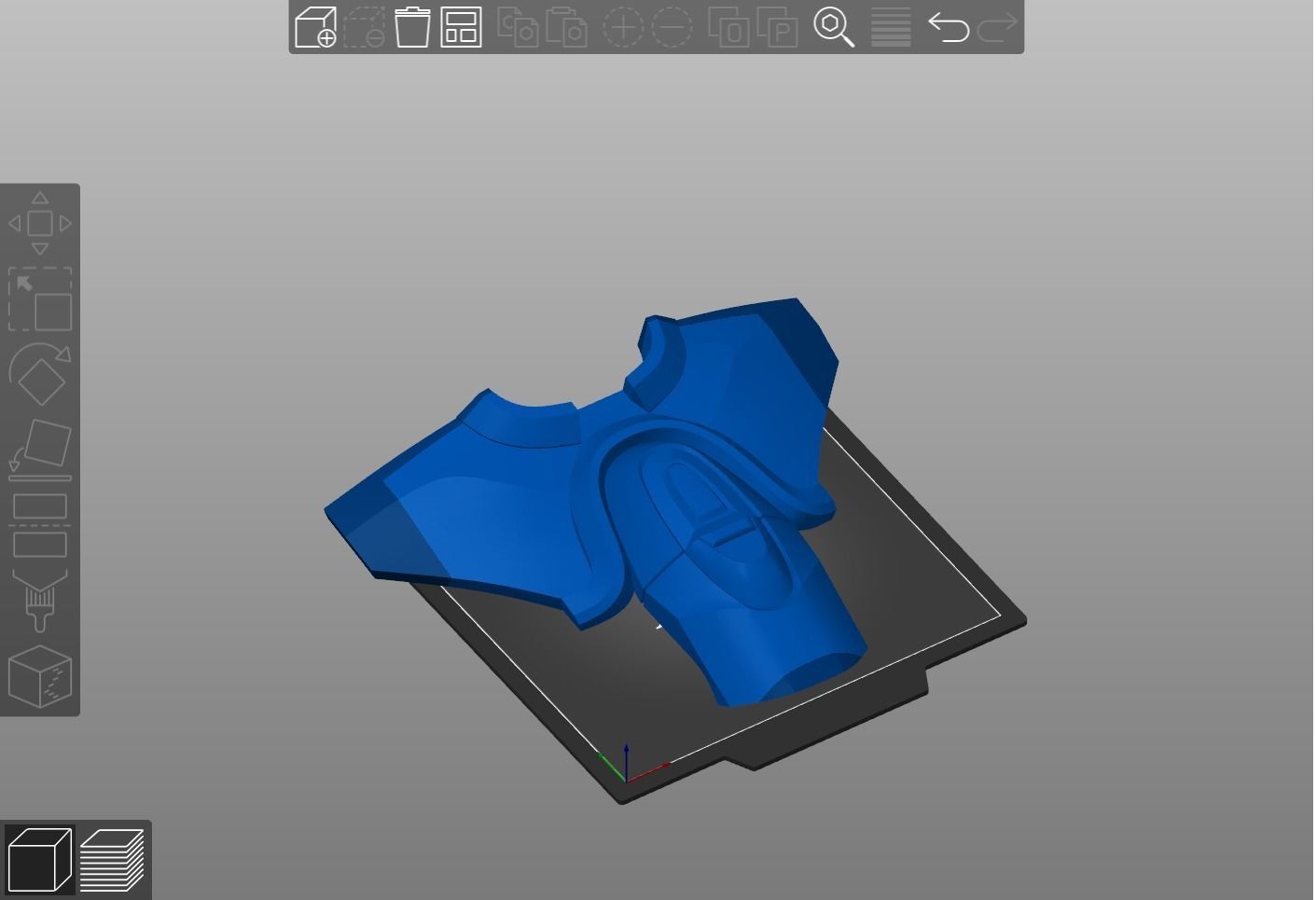
Task: Select the Rotate gizmo tool
Action: coord(40,373)
